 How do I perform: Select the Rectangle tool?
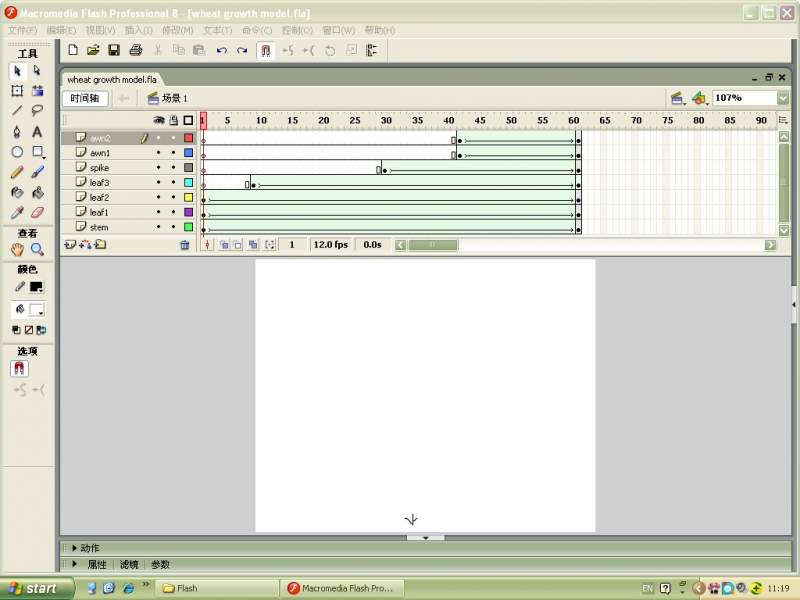point(37,152)
